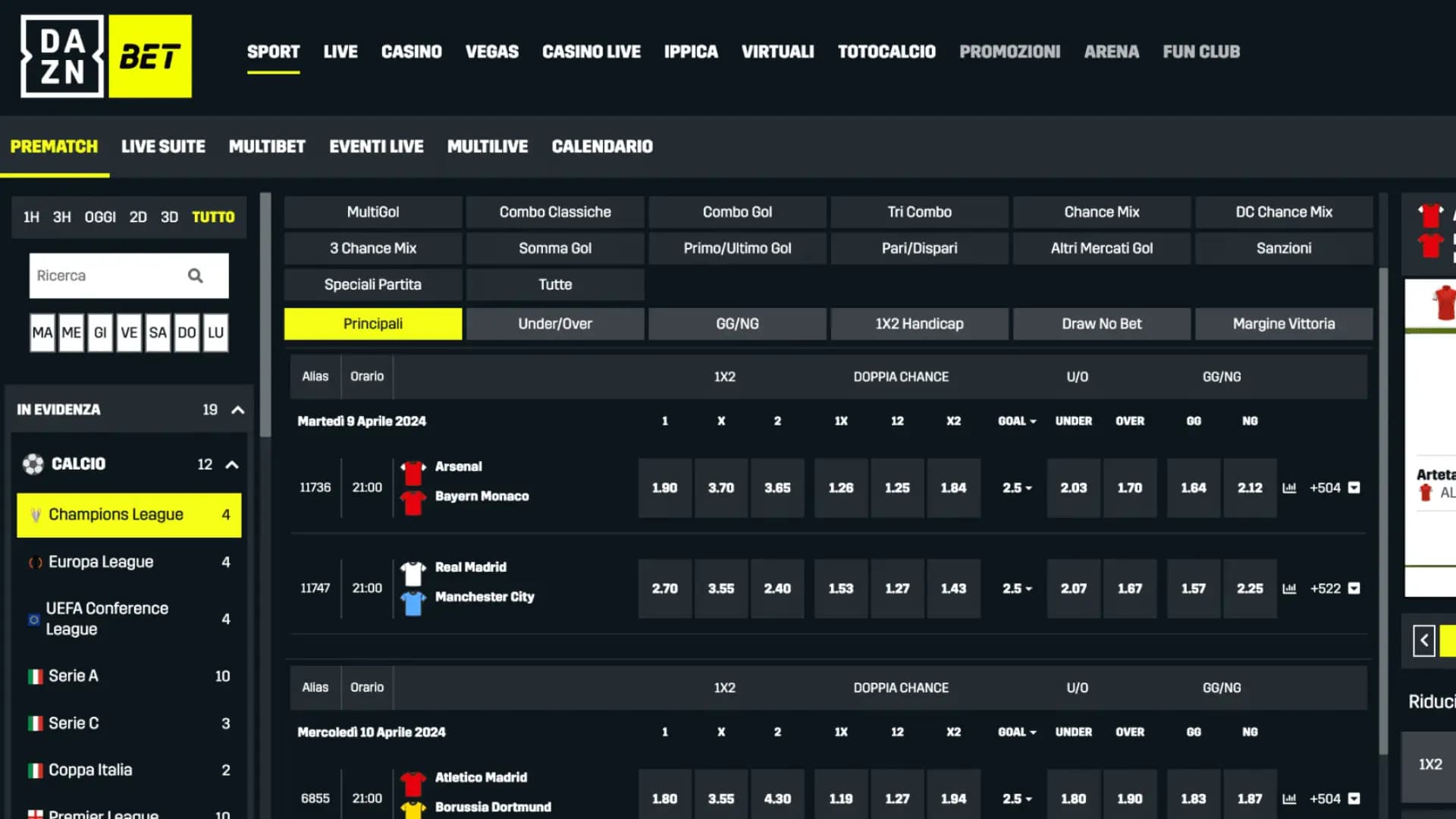Collapse the IN EVIDENZA section

(237, 409)
